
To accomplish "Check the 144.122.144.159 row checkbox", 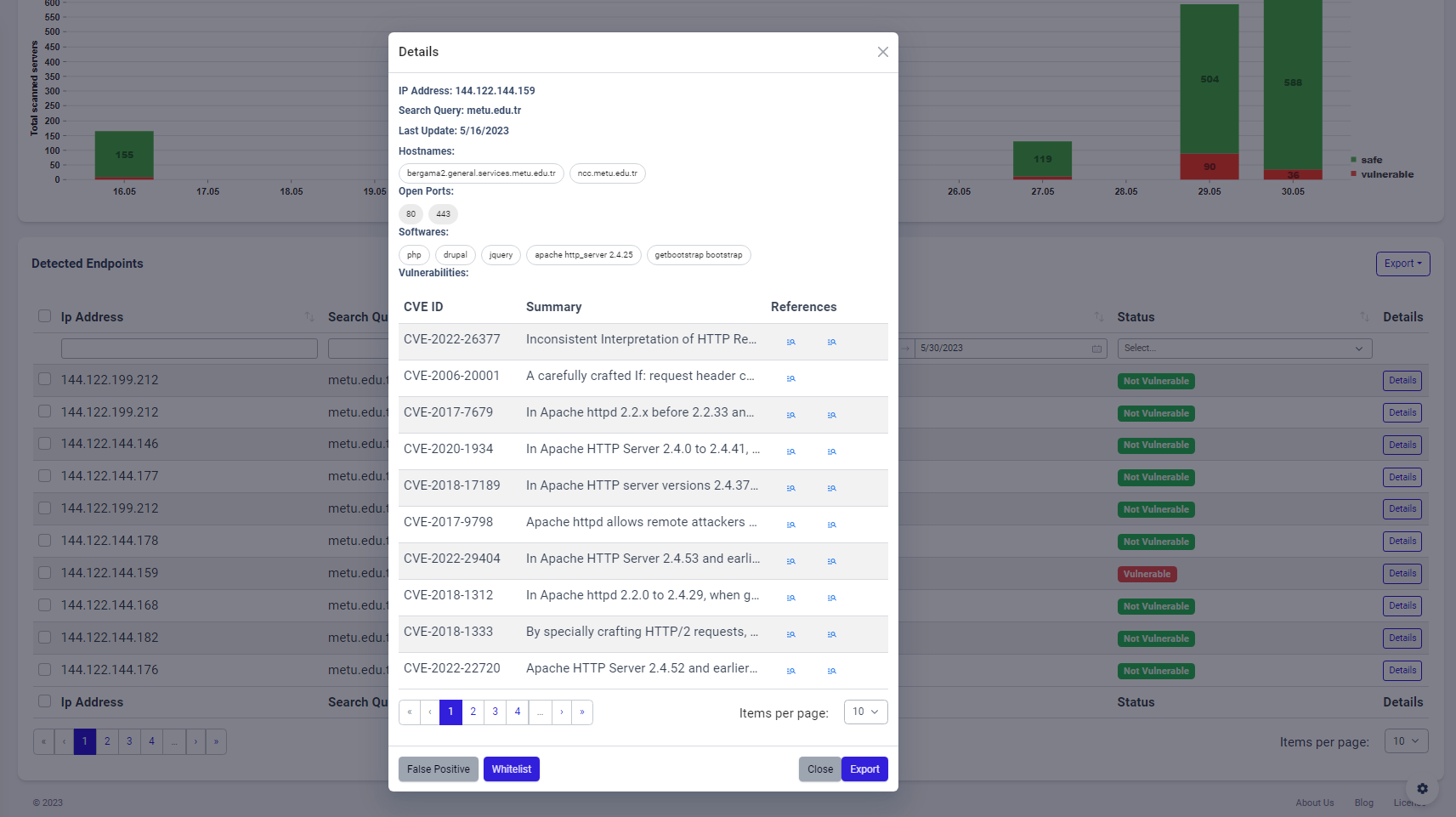I will click(x=45, y=573).
